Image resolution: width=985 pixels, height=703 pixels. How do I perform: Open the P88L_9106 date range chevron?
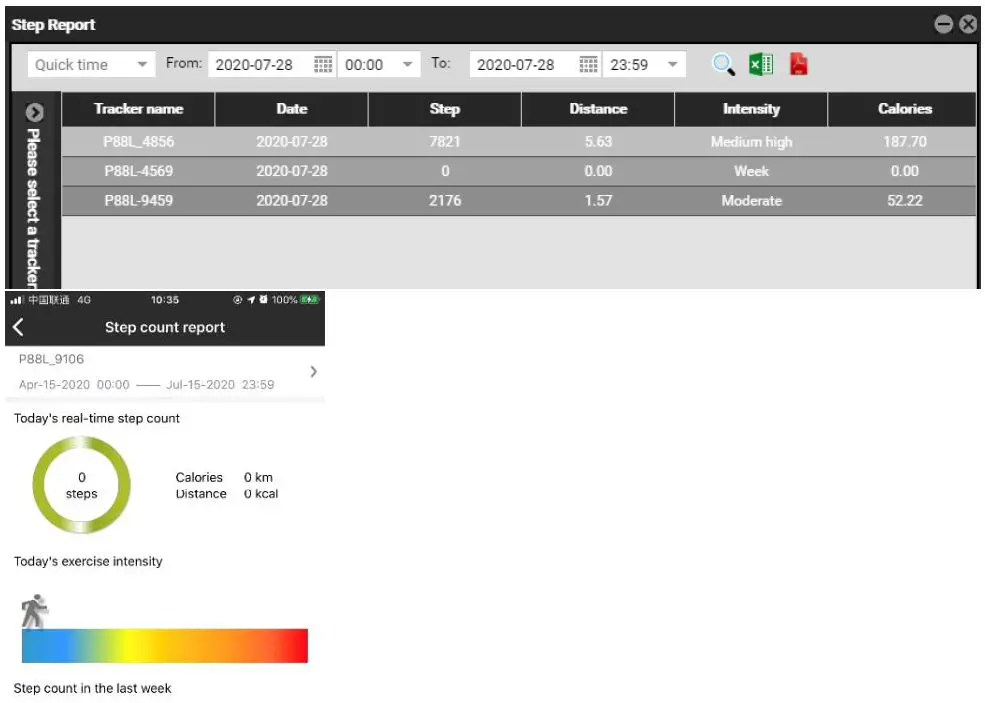click(313, 372)
